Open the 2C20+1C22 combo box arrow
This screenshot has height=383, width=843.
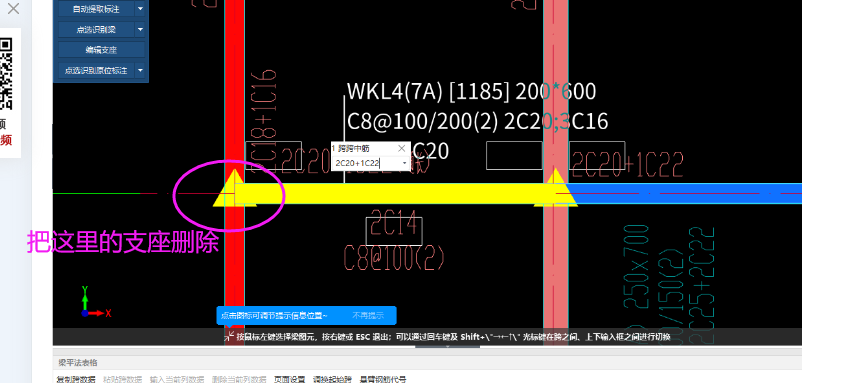(404, 163)
